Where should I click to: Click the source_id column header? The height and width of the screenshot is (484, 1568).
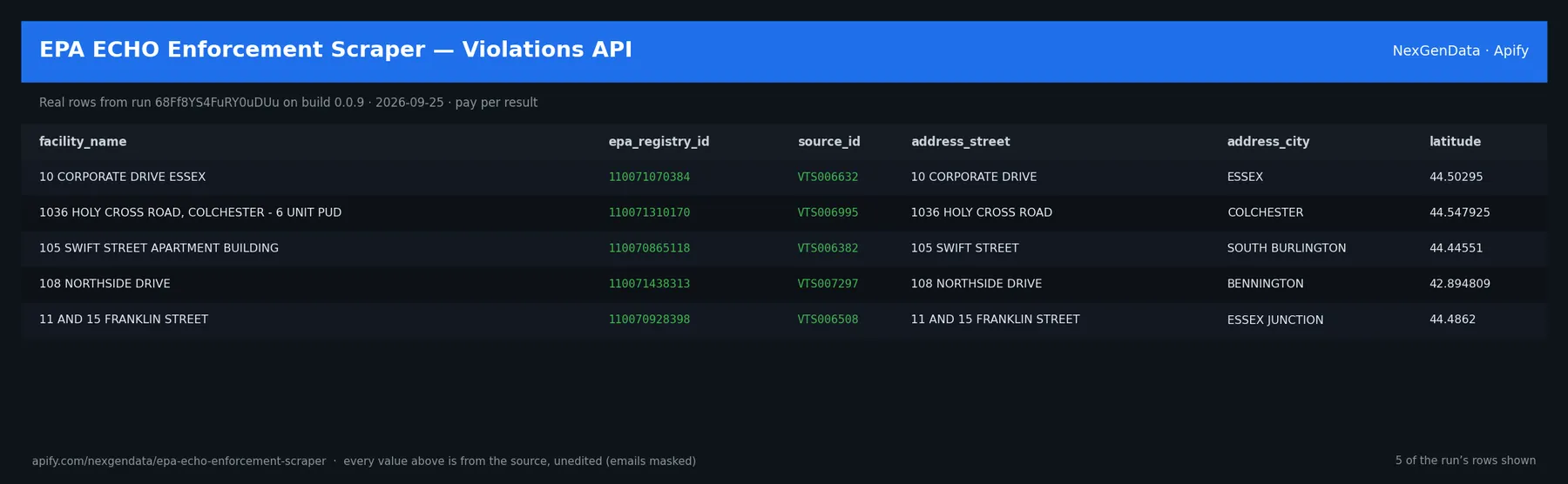(x=828, y=142)
